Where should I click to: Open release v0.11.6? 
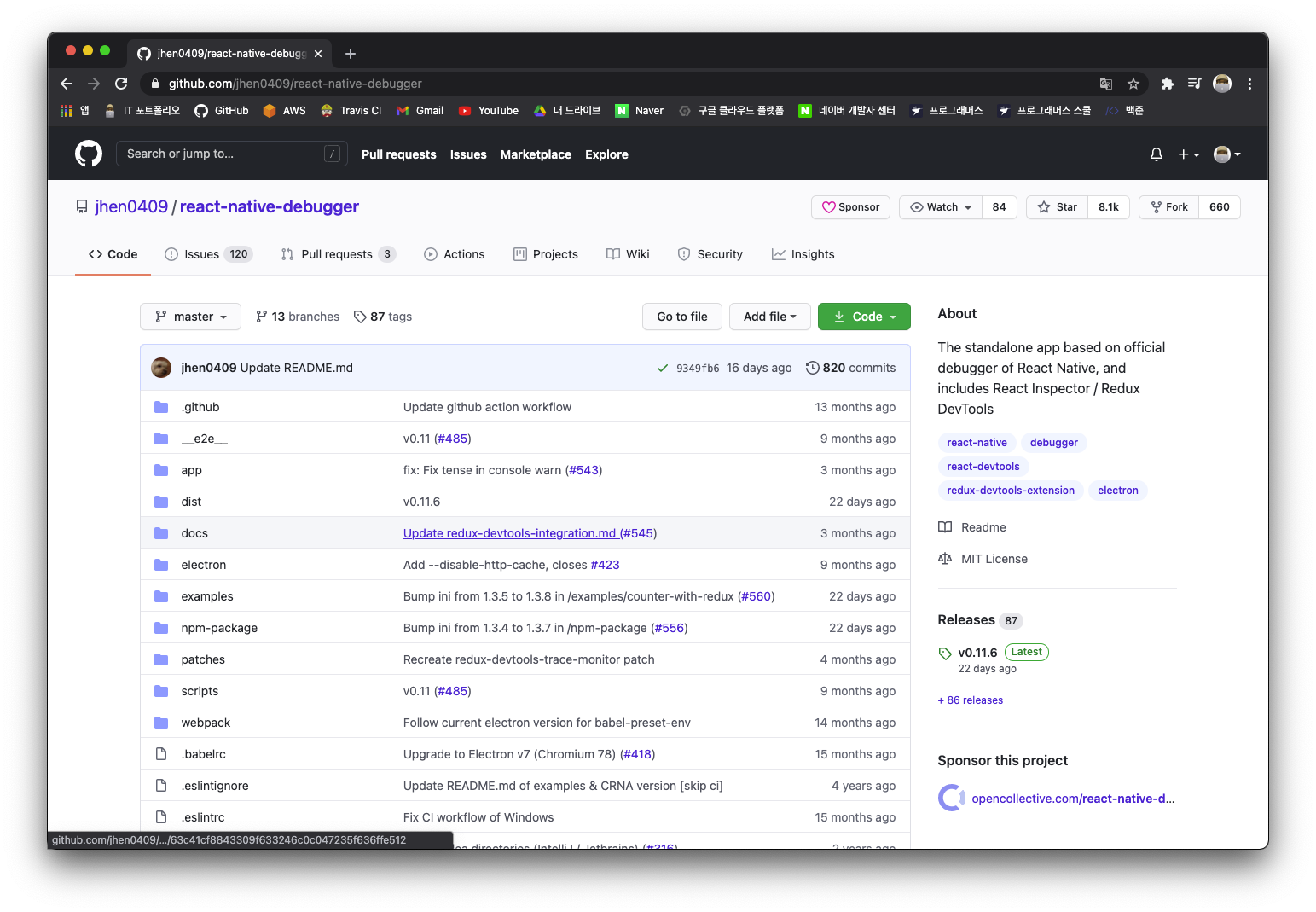tap(977, 653)
